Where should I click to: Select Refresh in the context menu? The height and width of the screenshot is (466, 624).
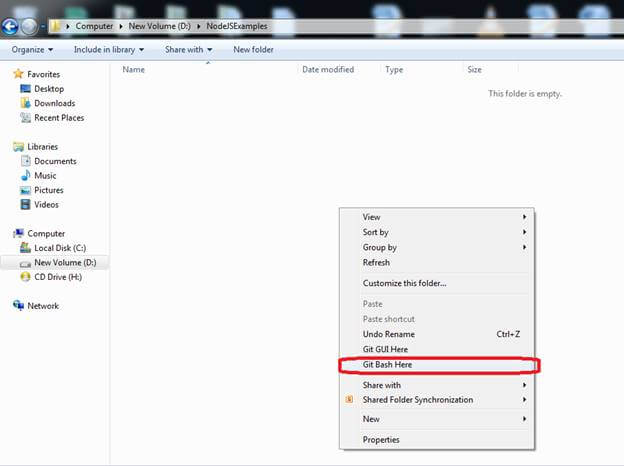[437, 262]
